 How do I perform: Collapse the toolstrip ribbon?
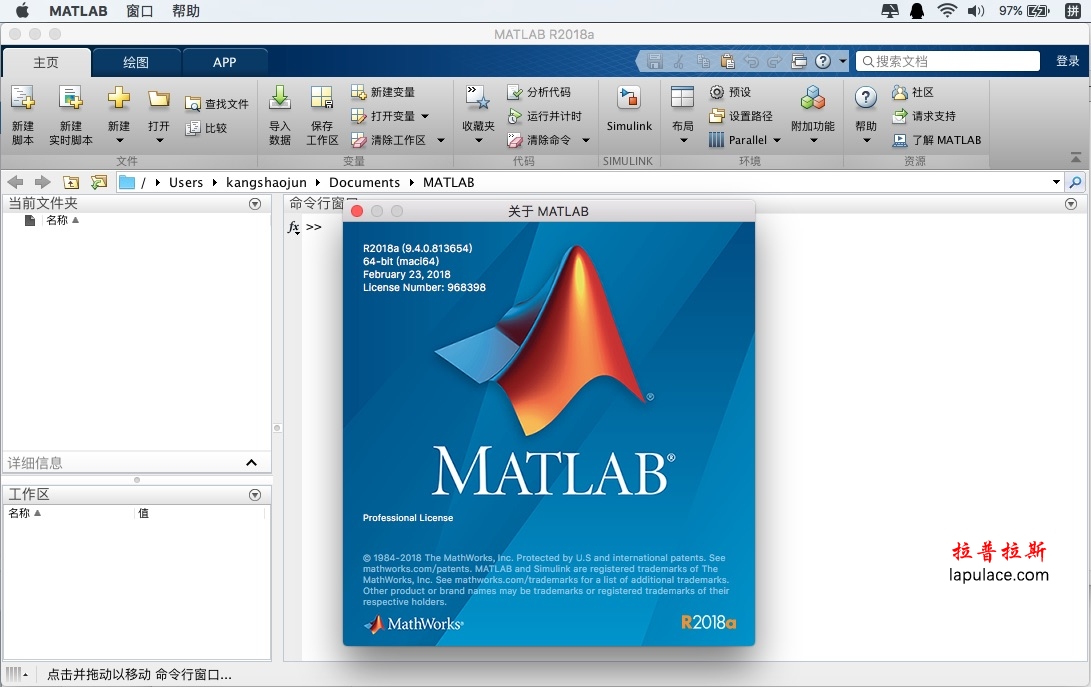tap(1076, 157)
